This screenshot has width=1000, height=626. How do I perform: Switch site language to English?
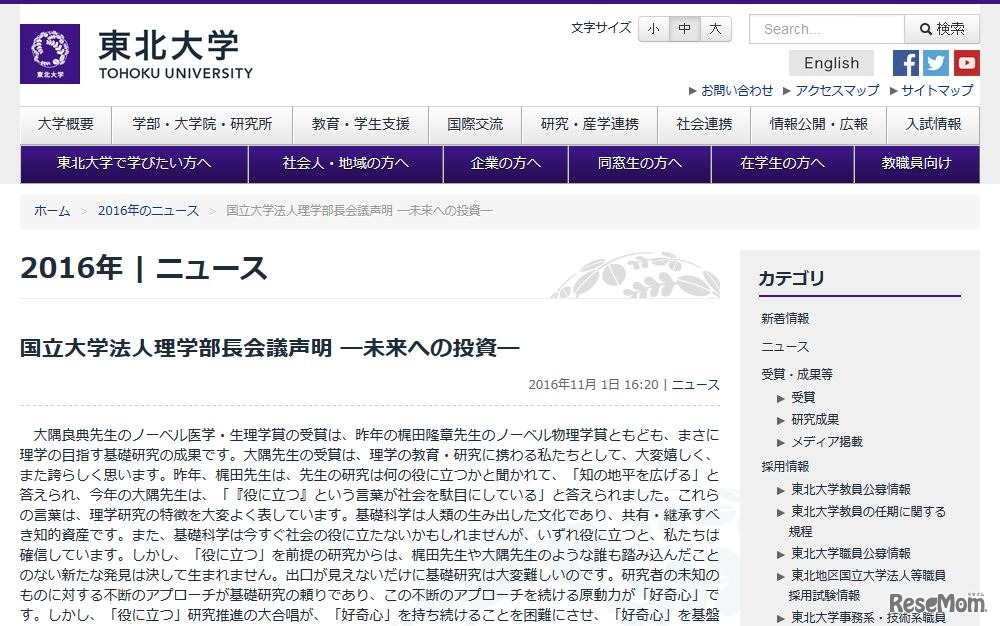coord(830,63)
